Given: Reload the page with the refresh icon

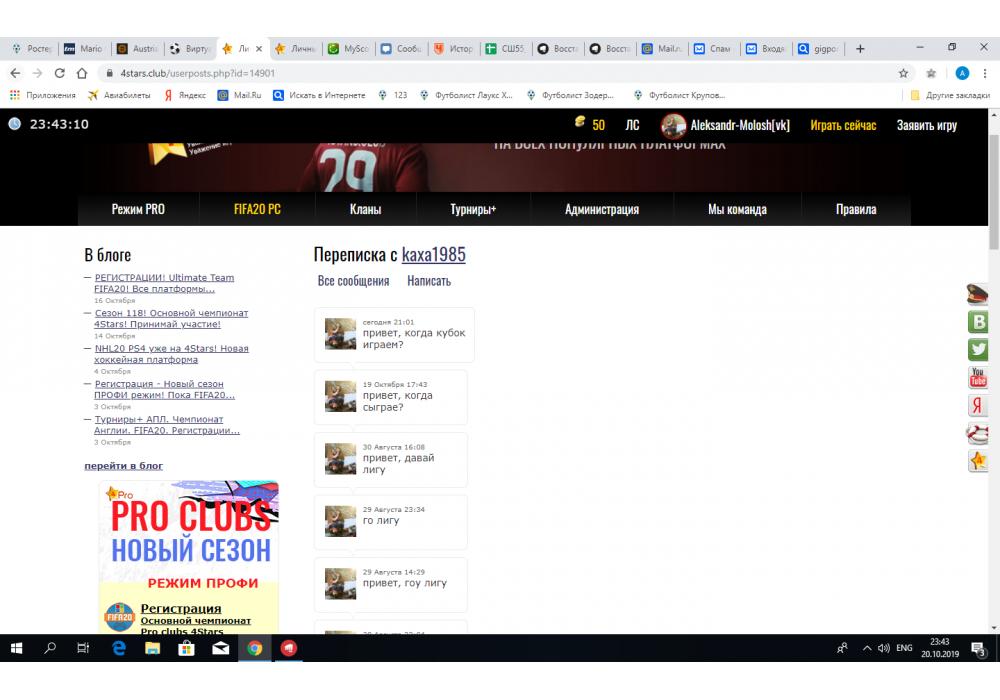Looking at the screenshot, I should 60,73.
